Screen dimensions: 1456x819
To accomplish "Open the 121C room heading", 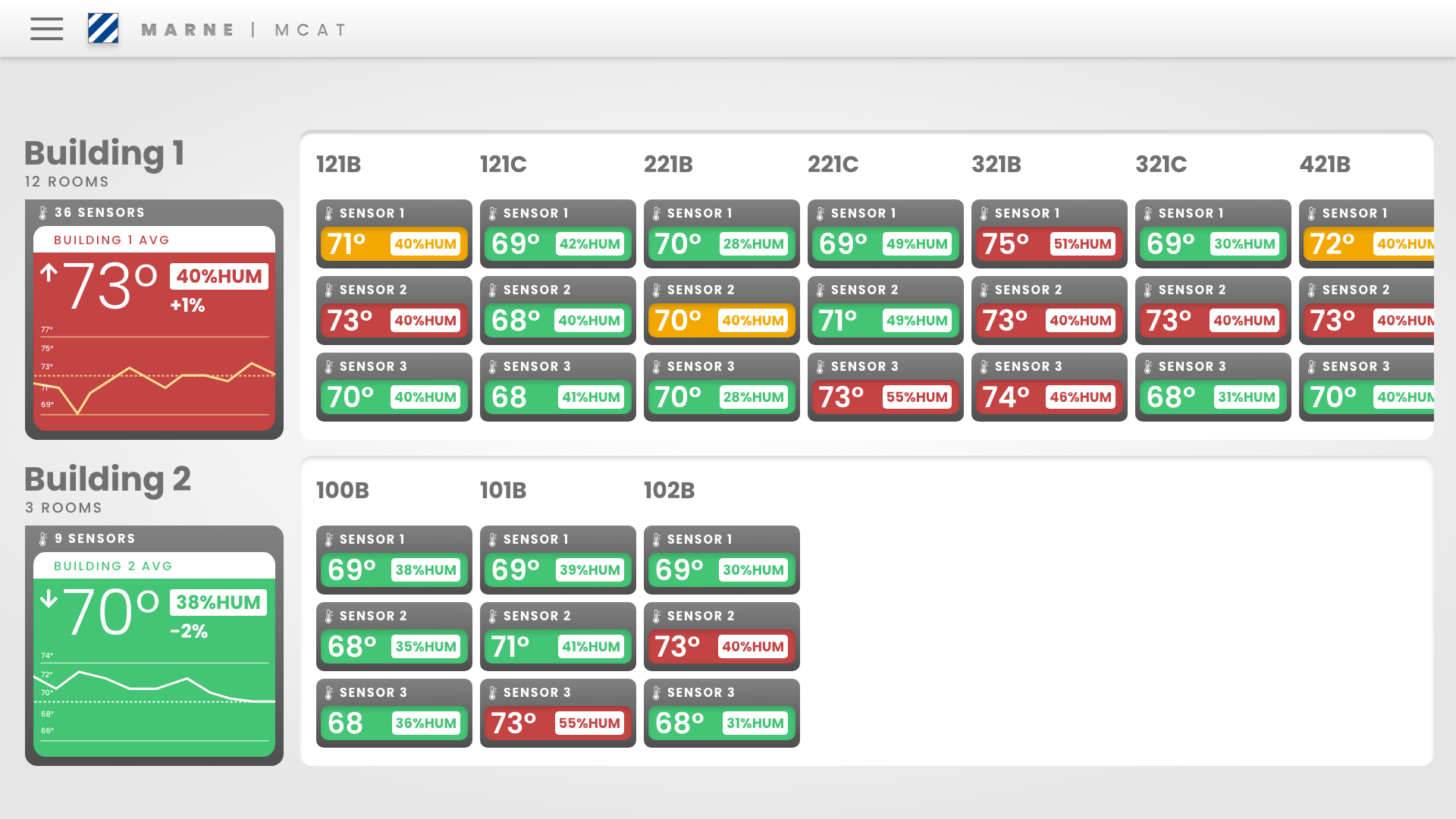I will [503, 165].
